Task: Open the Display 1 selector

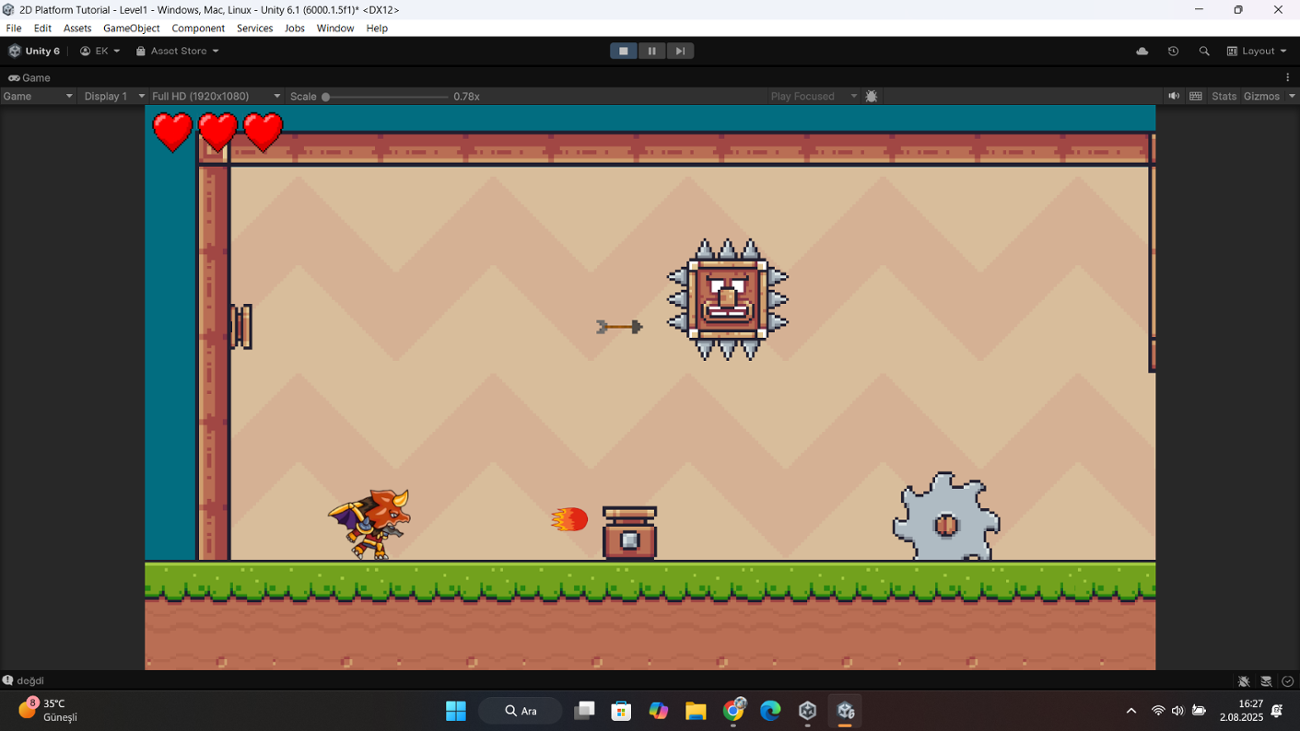Action: pyautogui.click(x=112, y=96)
